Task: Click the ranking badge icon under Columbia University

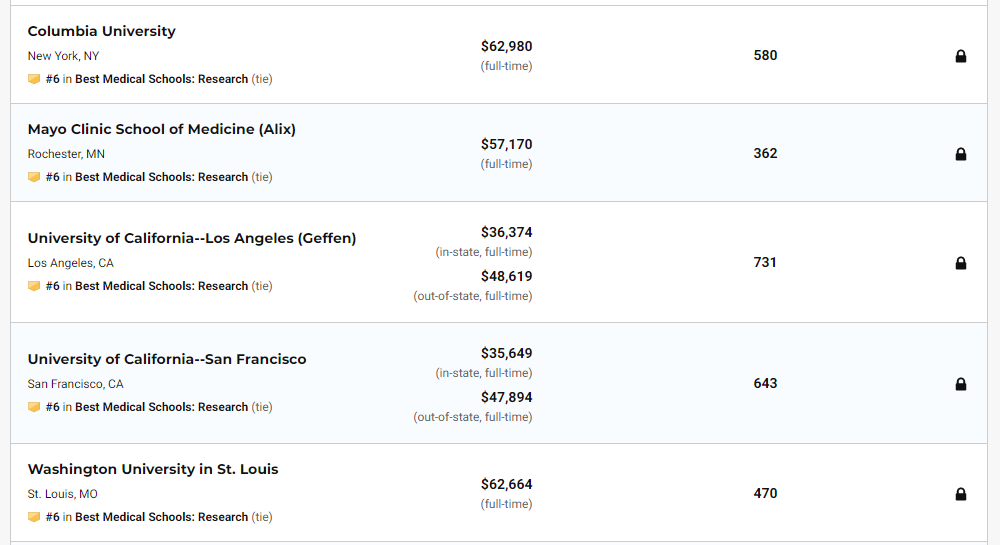Action: 34,79
